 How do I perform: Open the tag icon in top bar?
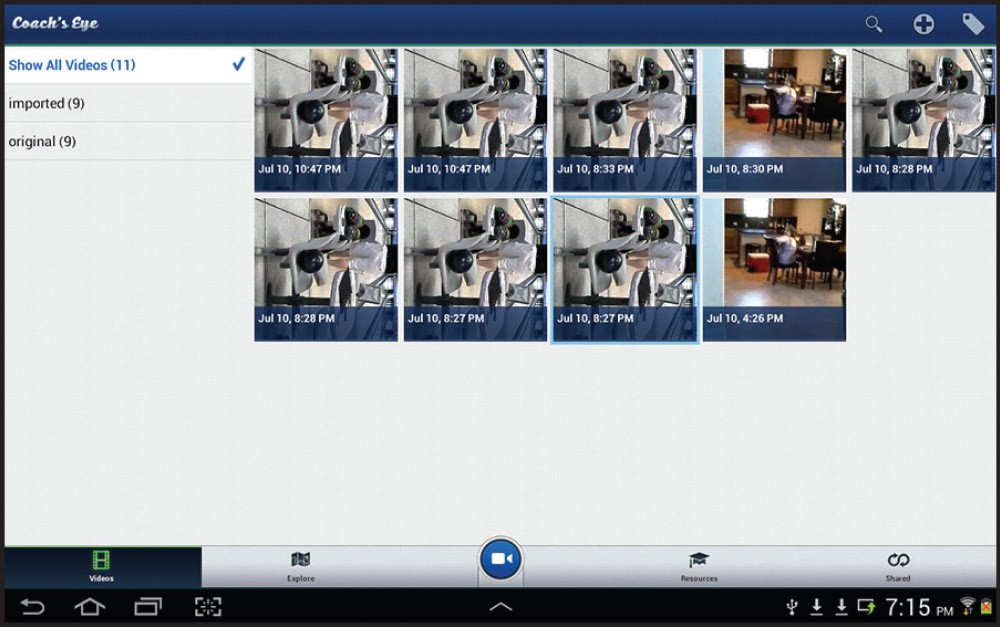click(x=973, y=24)
